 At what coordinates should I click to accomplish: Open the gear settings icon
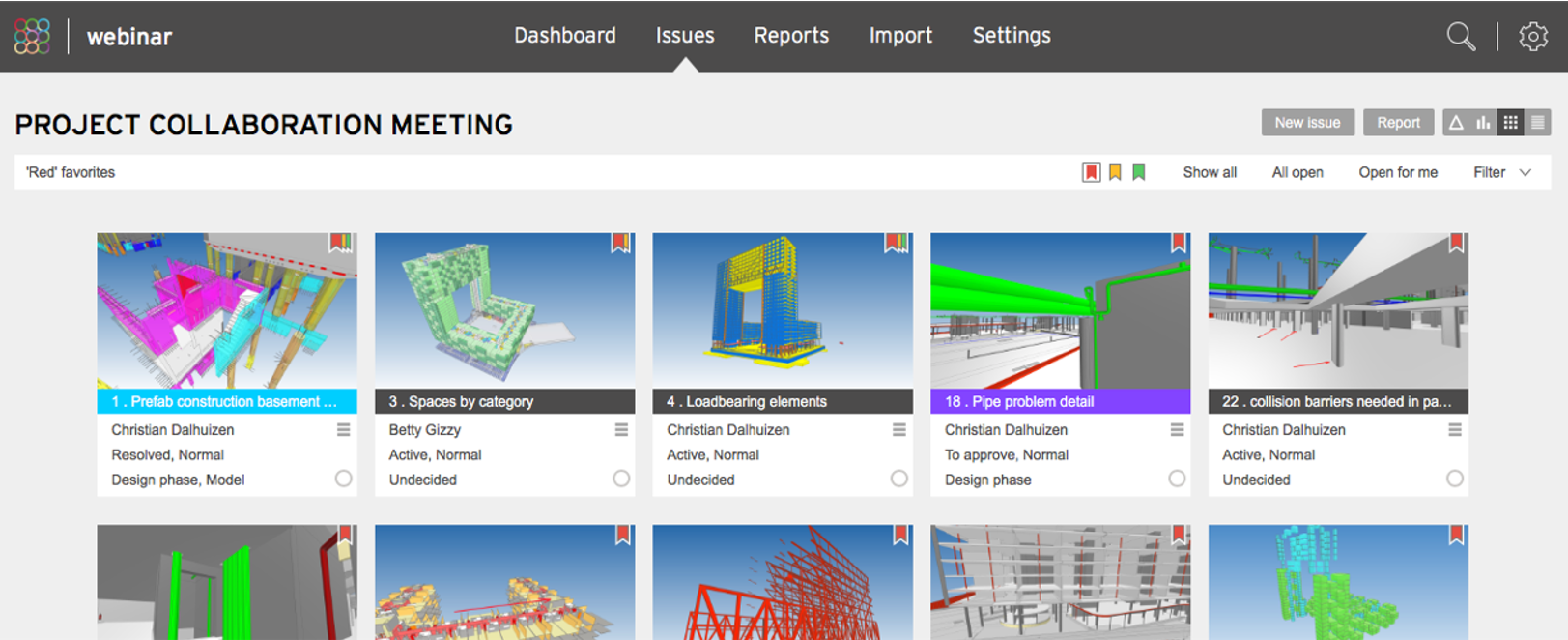point(1533,37)
